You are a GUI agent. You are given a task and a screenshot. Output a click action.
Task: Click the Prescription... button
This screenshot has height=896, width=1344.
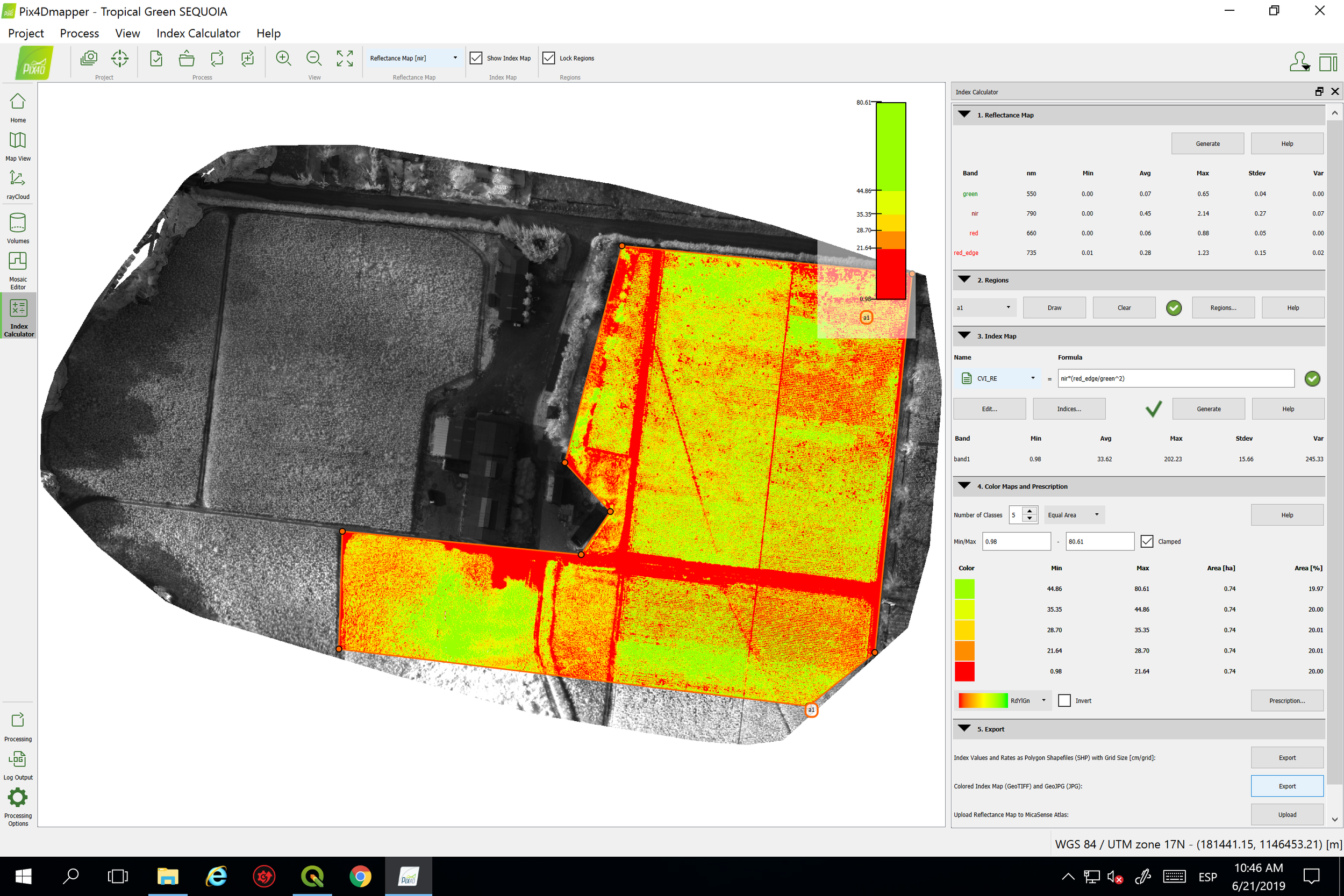[x=1286, y=700]
